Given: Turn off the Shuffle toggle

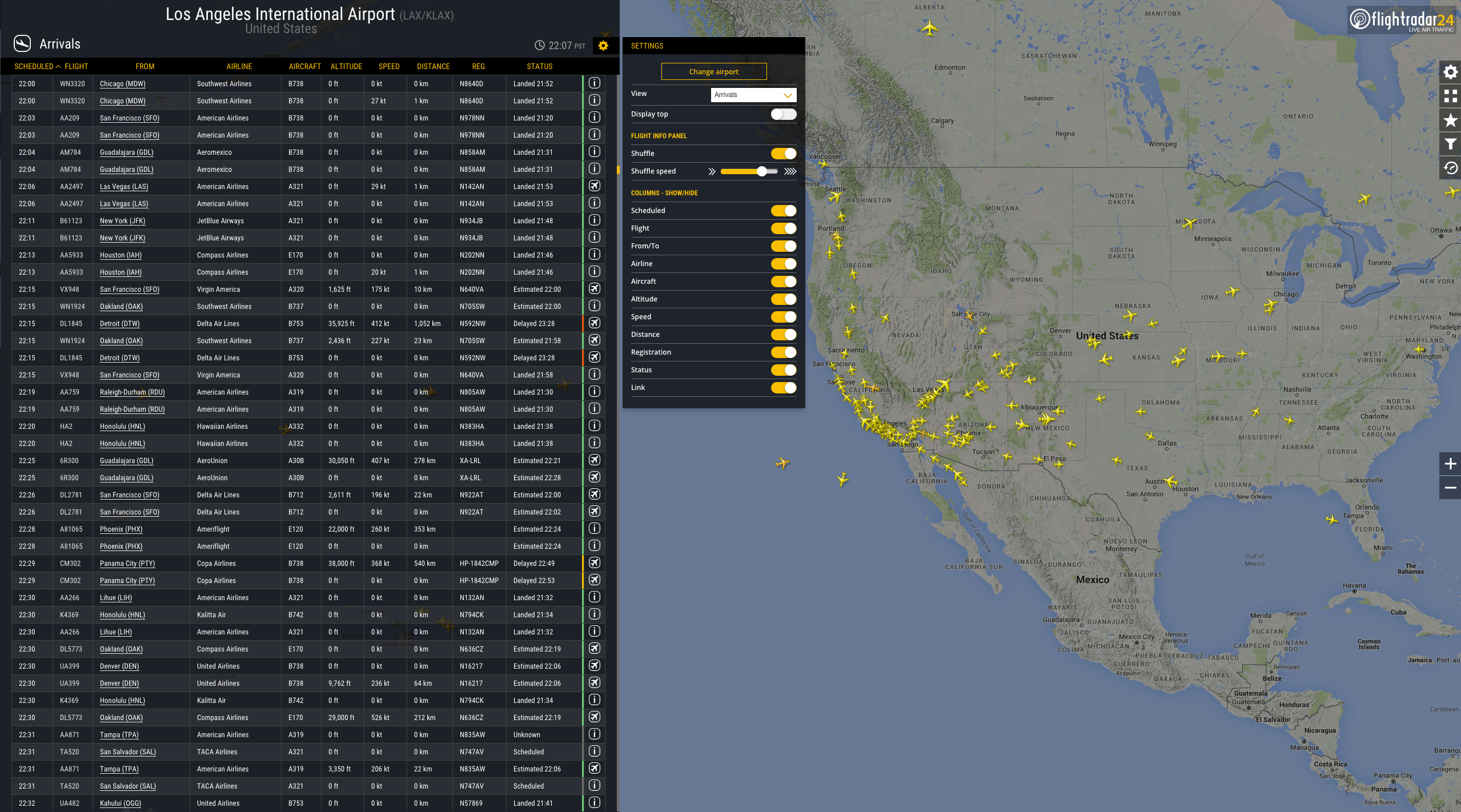Looking at the screenshot, I should (x=783, y=154).
